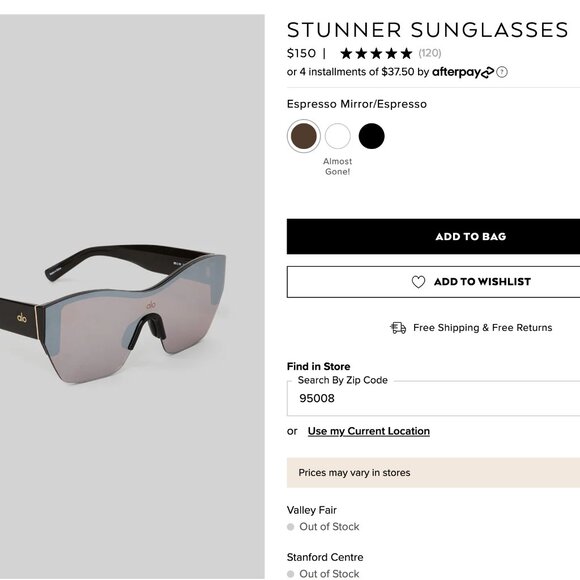Select the Stanford Centre store entry
580x580 pixels.
point(325,557)
